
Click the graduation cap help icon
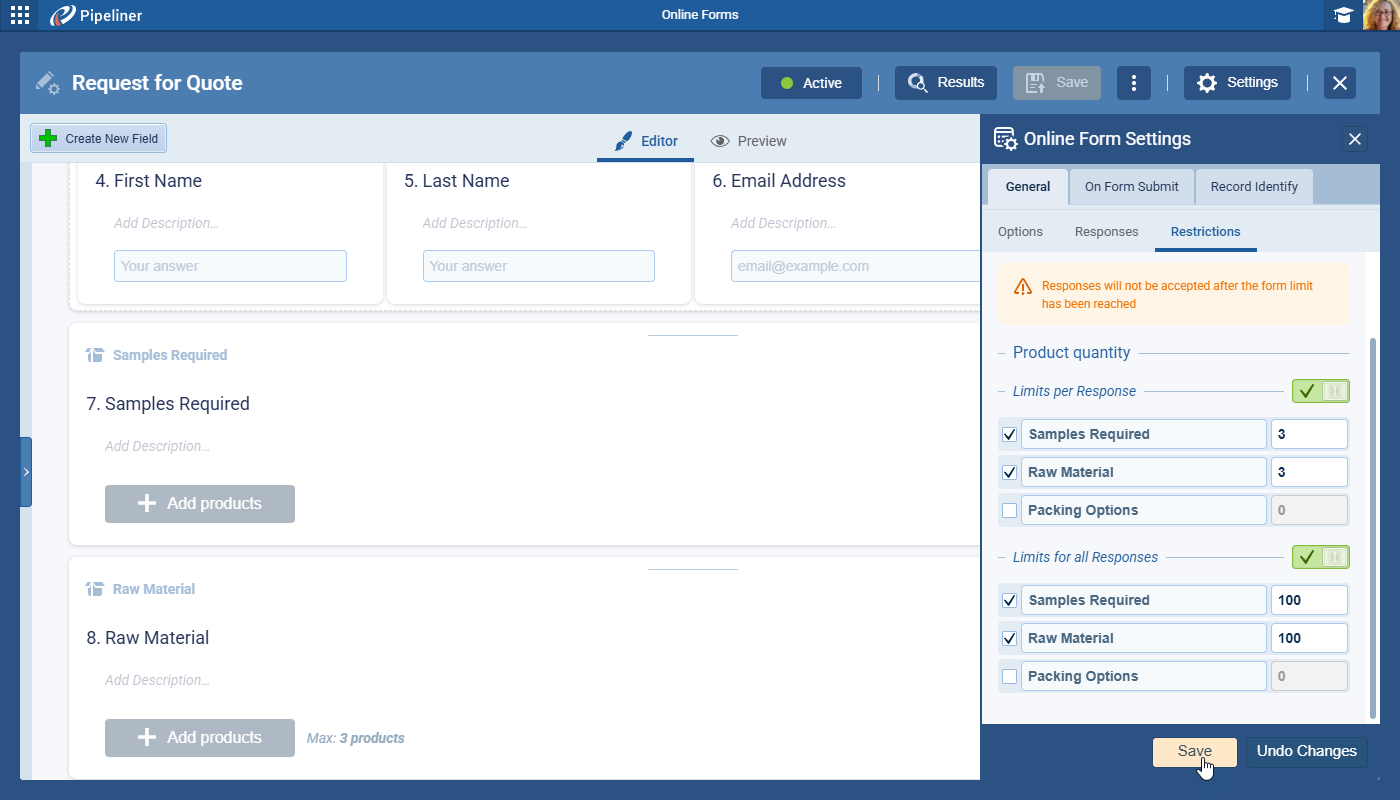(x=1343, y=15)
